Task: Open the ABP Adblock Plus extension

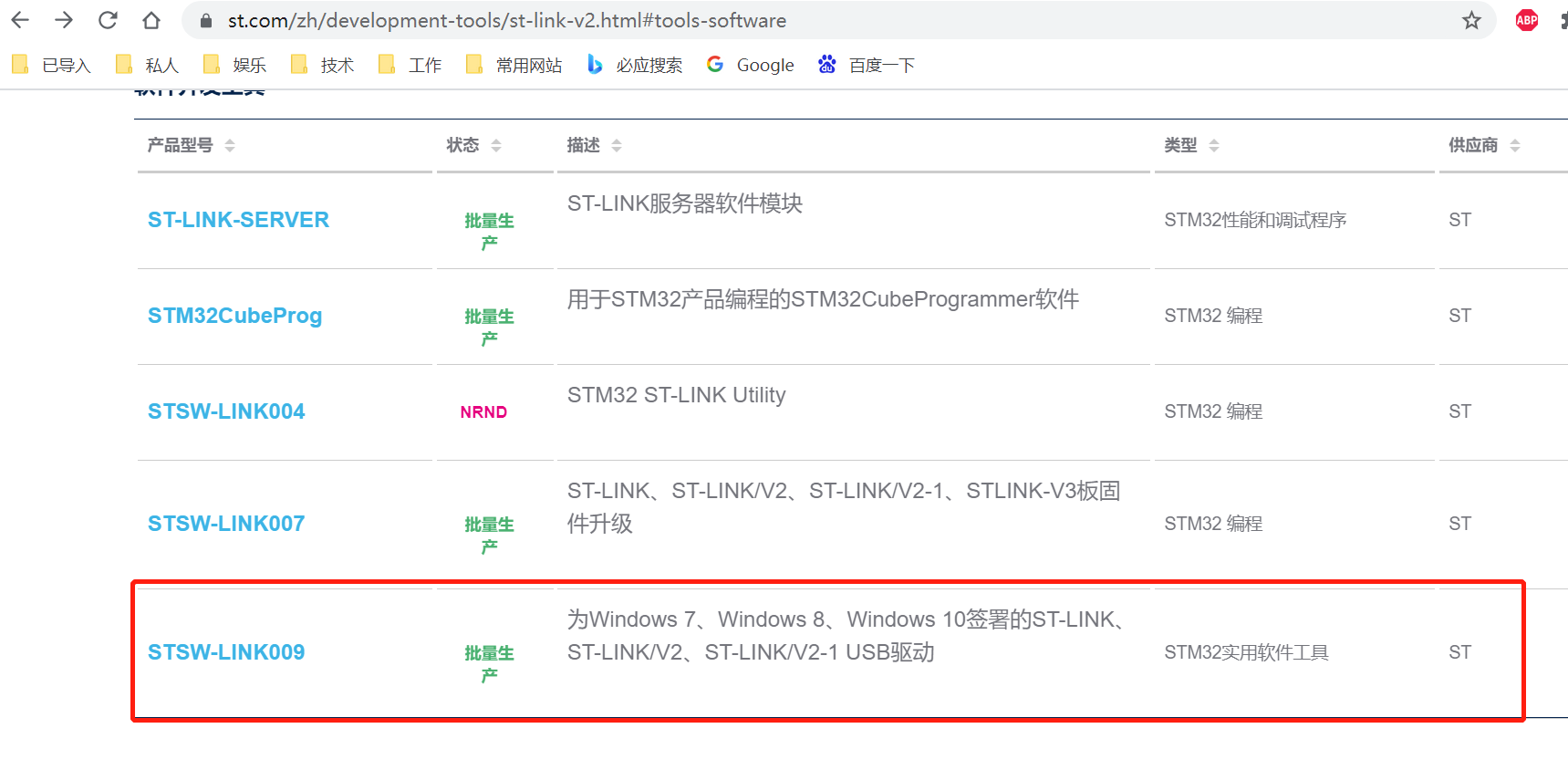Action: (1527, 20)
